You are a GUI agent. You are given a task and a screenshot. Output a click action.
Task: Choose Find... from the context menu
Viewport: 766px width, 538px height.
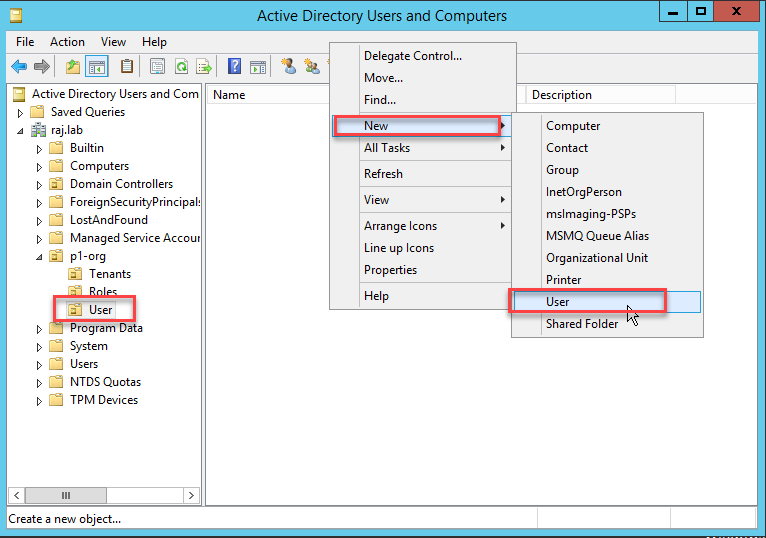(423, 100)
